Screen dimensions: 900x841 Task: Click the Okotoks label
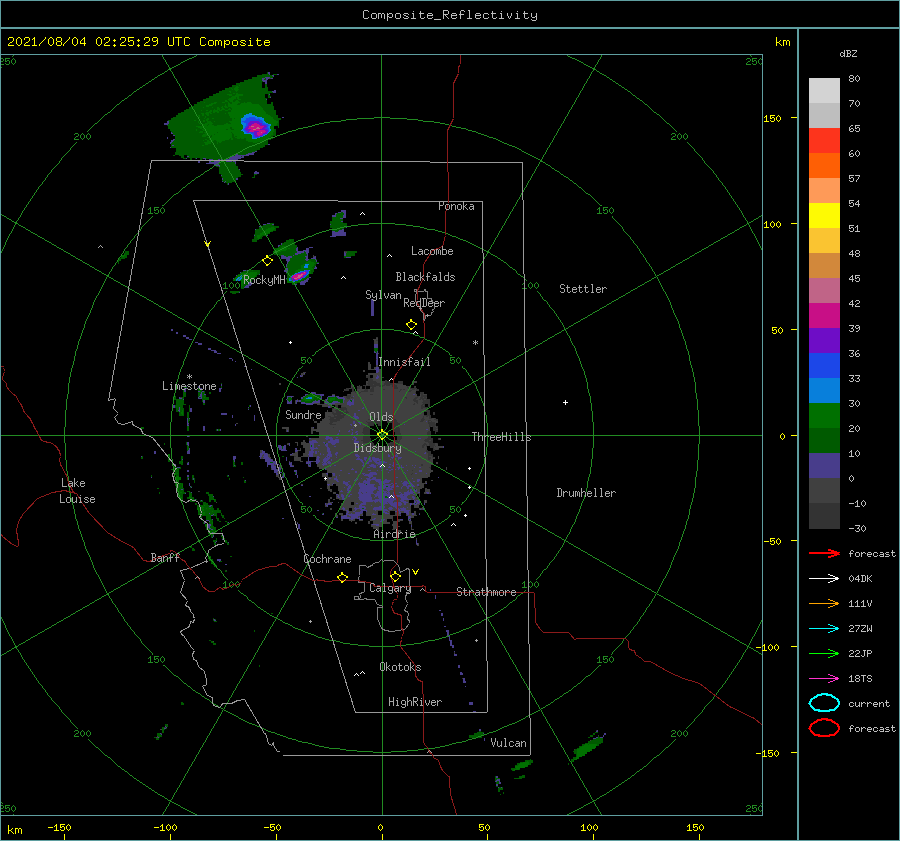(x=400, y=667)
